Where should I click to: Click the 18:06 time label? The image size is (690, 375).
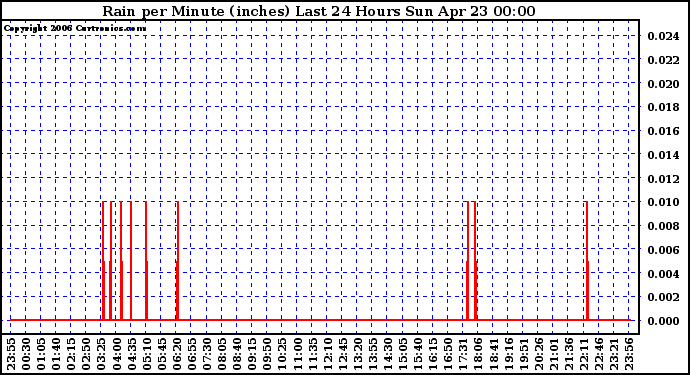point(478,354)
